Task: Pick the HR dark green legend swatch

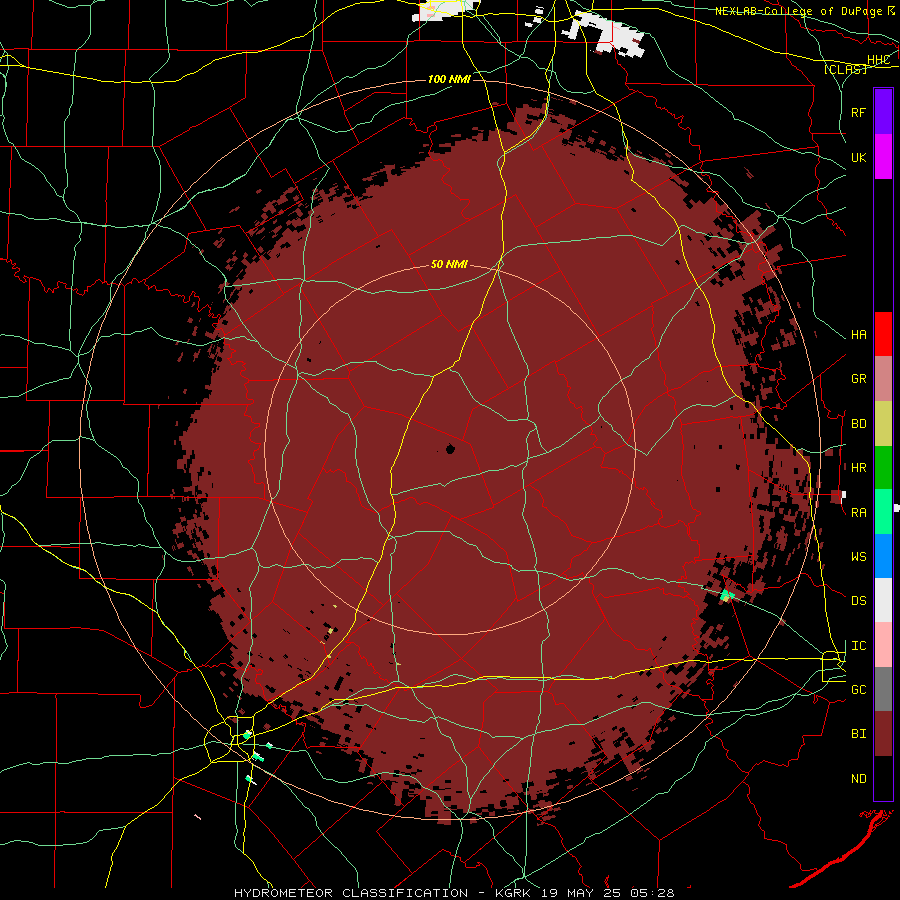Action: pyautogui.click(x=883, y=467)
